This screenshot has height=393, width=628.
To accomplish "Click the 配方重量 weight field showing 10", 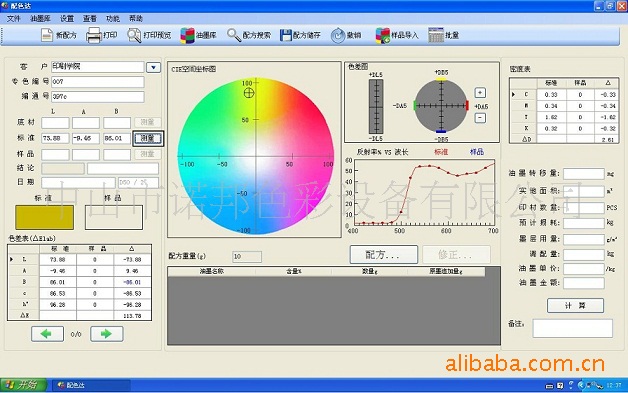I will (x=247, y=256).
